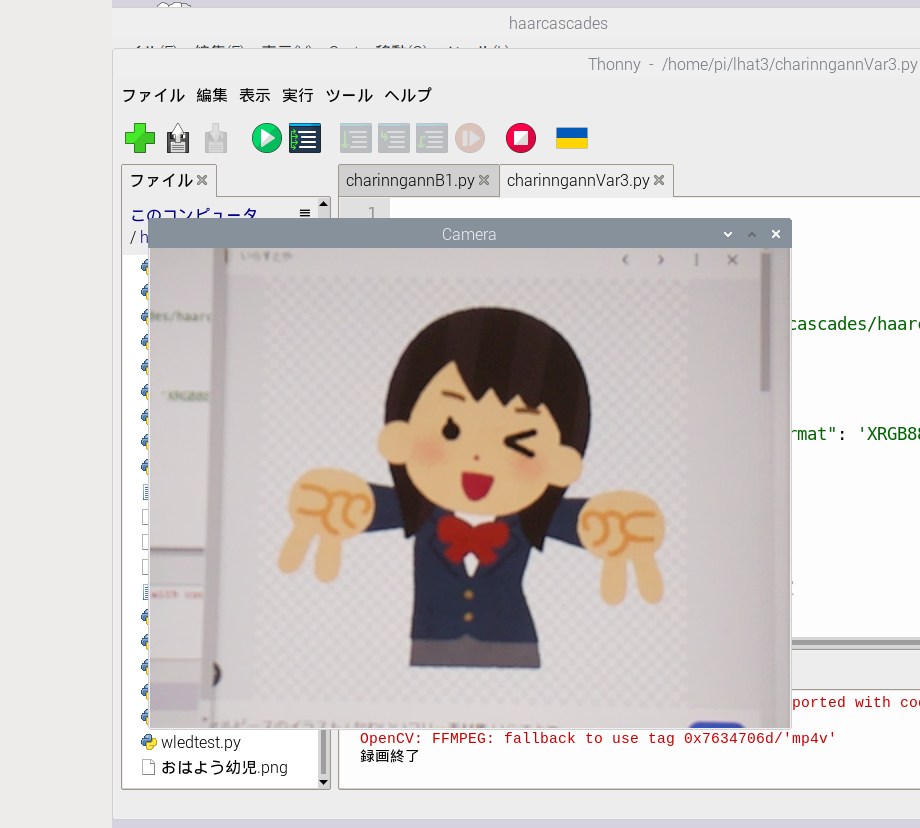Click the Load file icon in toolbar
920x828 pixels.
click(x=178, y=138)
